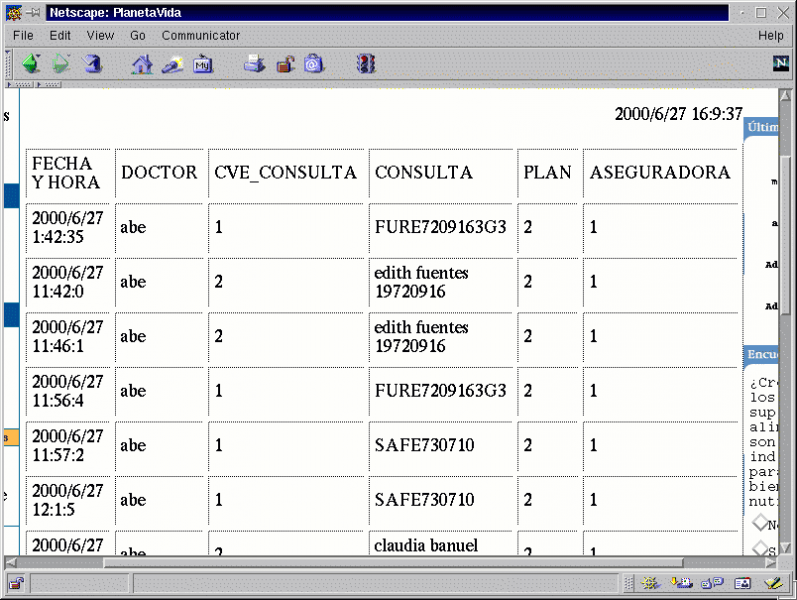The height and width of the screenshot is (600, 797).
Task: Click the Back navigation arrow
Action: tap(32, 64)
